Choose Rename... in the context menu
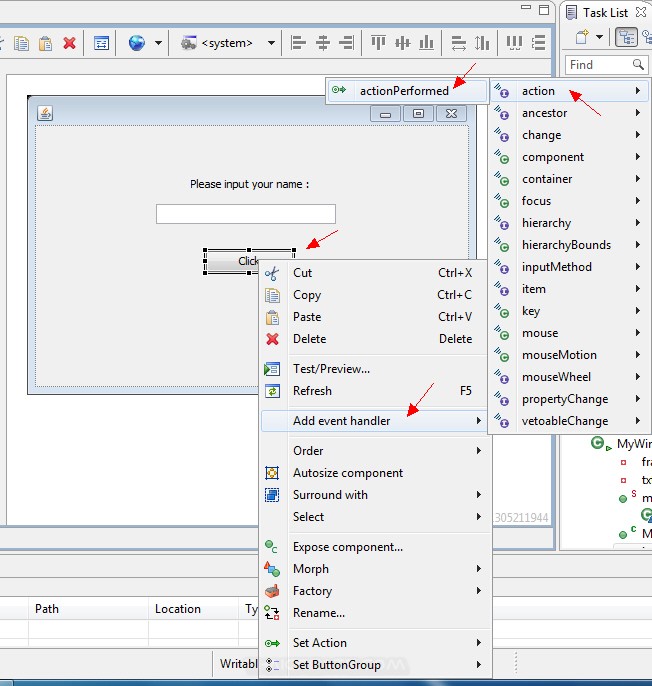The height and width of the screenshot is (686, 652). click(x=319, y=613)
